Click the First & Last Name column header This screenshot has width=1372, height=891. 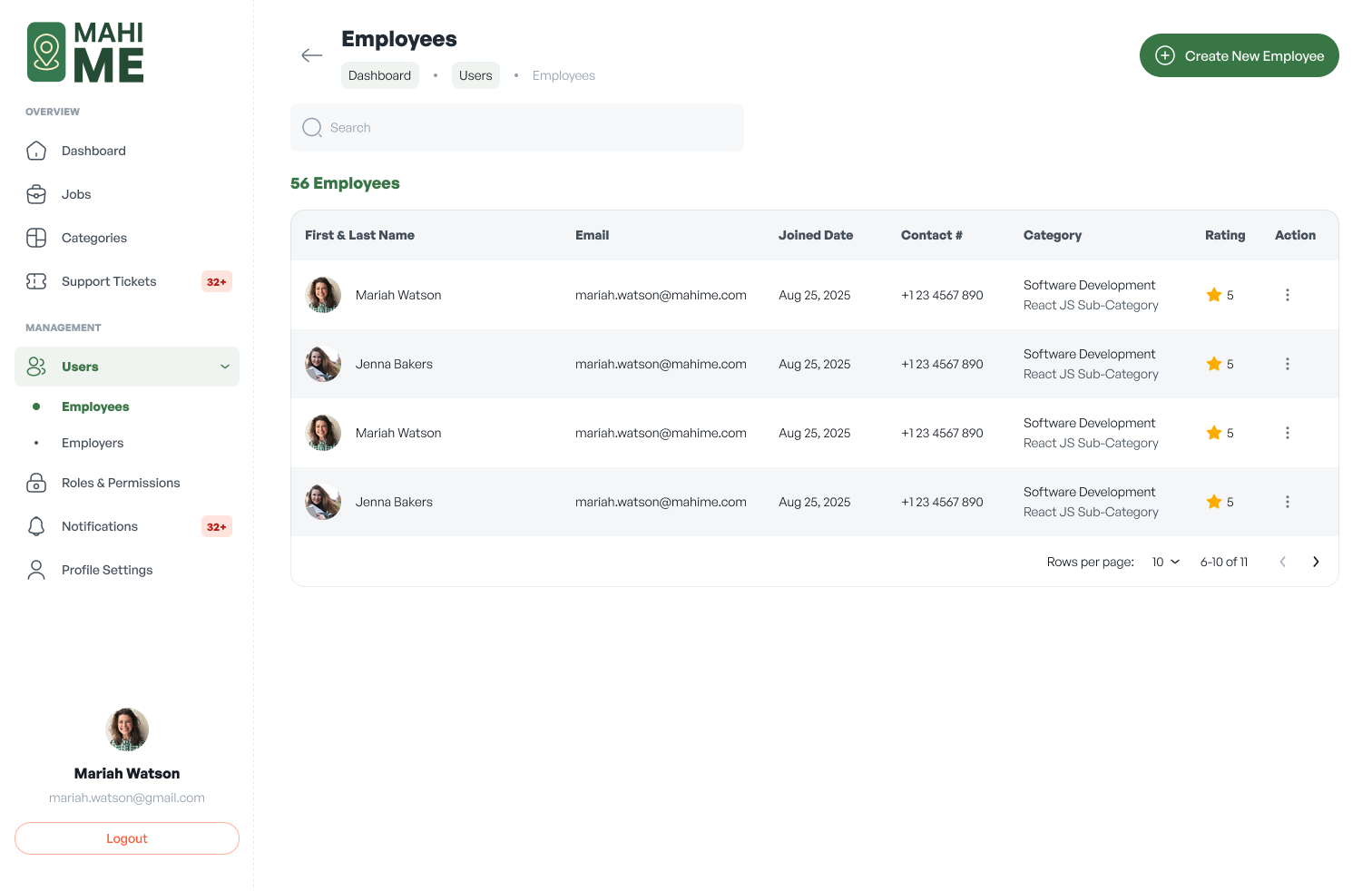click(359, 235)
